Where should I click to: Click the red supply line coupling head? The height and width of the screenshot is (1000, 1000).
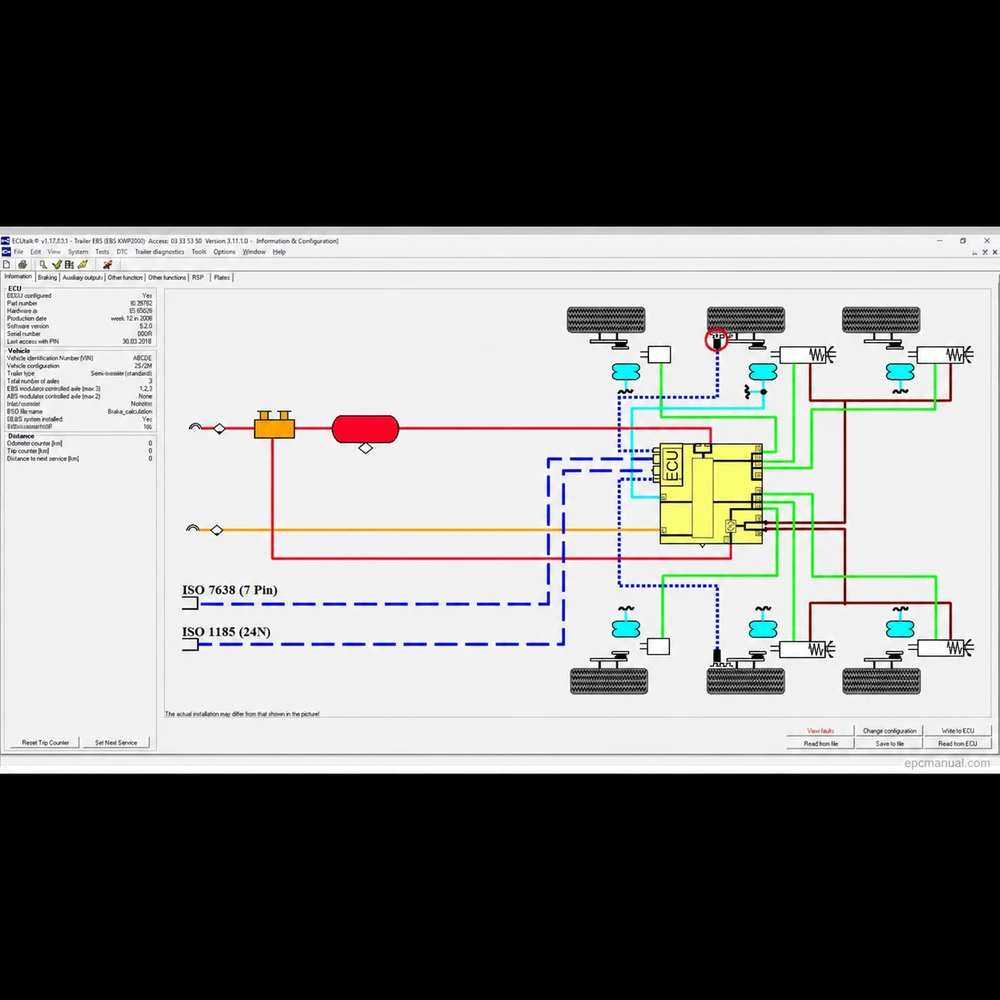point(195,426)
